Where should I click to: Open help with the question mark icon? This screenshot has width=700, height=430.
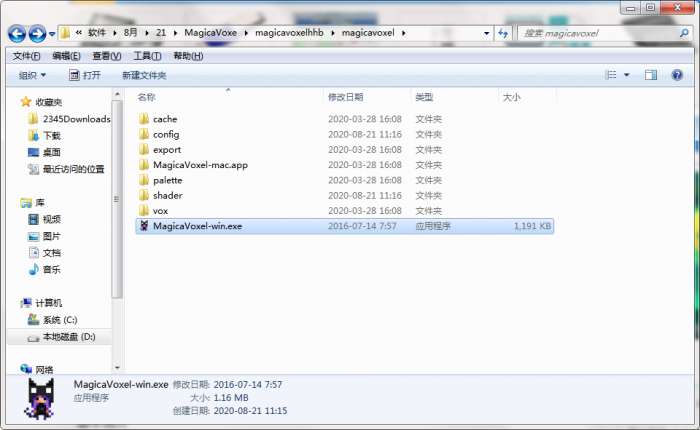tap(677, 75)
